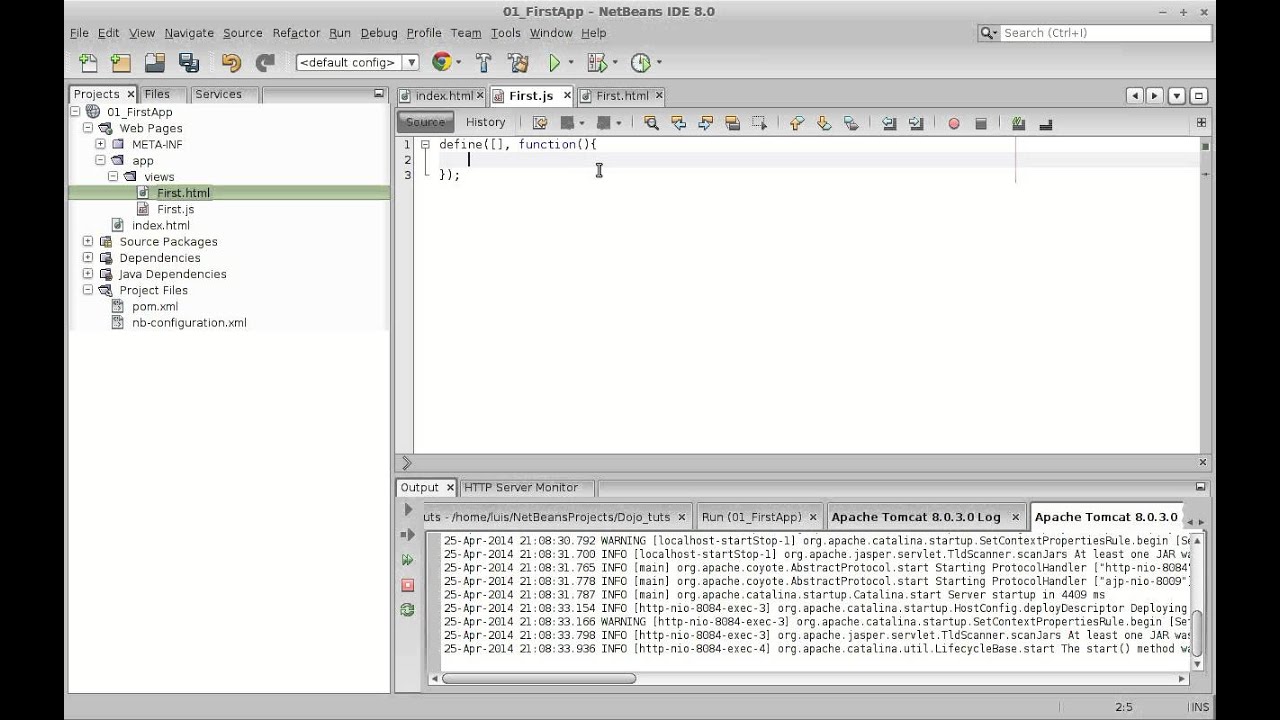Show opened documents list arrow button
The height and width of the screenshot is (720, 1280).
point(1177,96)
